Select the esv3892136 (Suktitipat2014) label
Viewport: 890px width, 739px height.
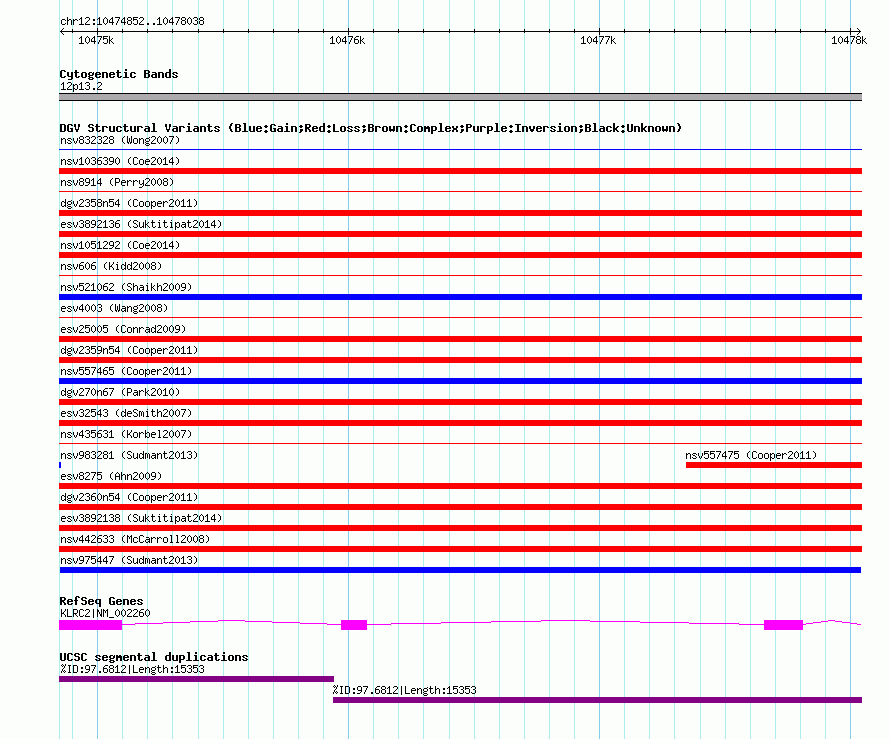[141, 224]
